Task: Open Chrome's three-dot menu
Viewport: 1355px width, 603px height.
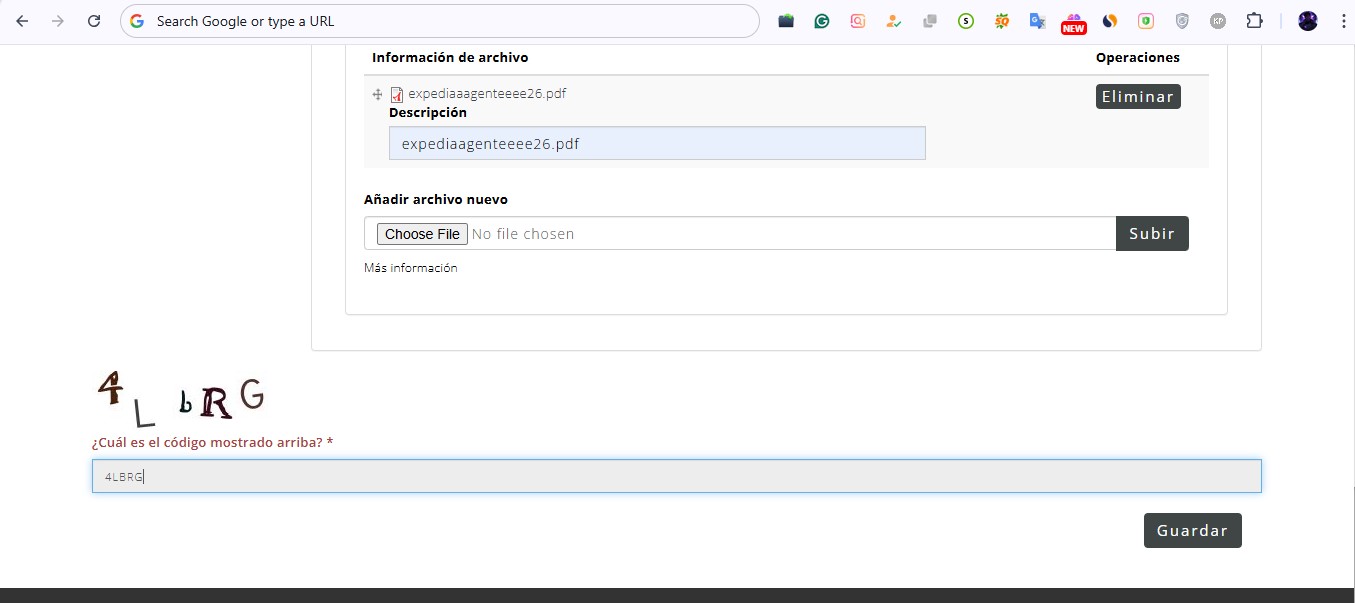Action: pos(1343,21)
